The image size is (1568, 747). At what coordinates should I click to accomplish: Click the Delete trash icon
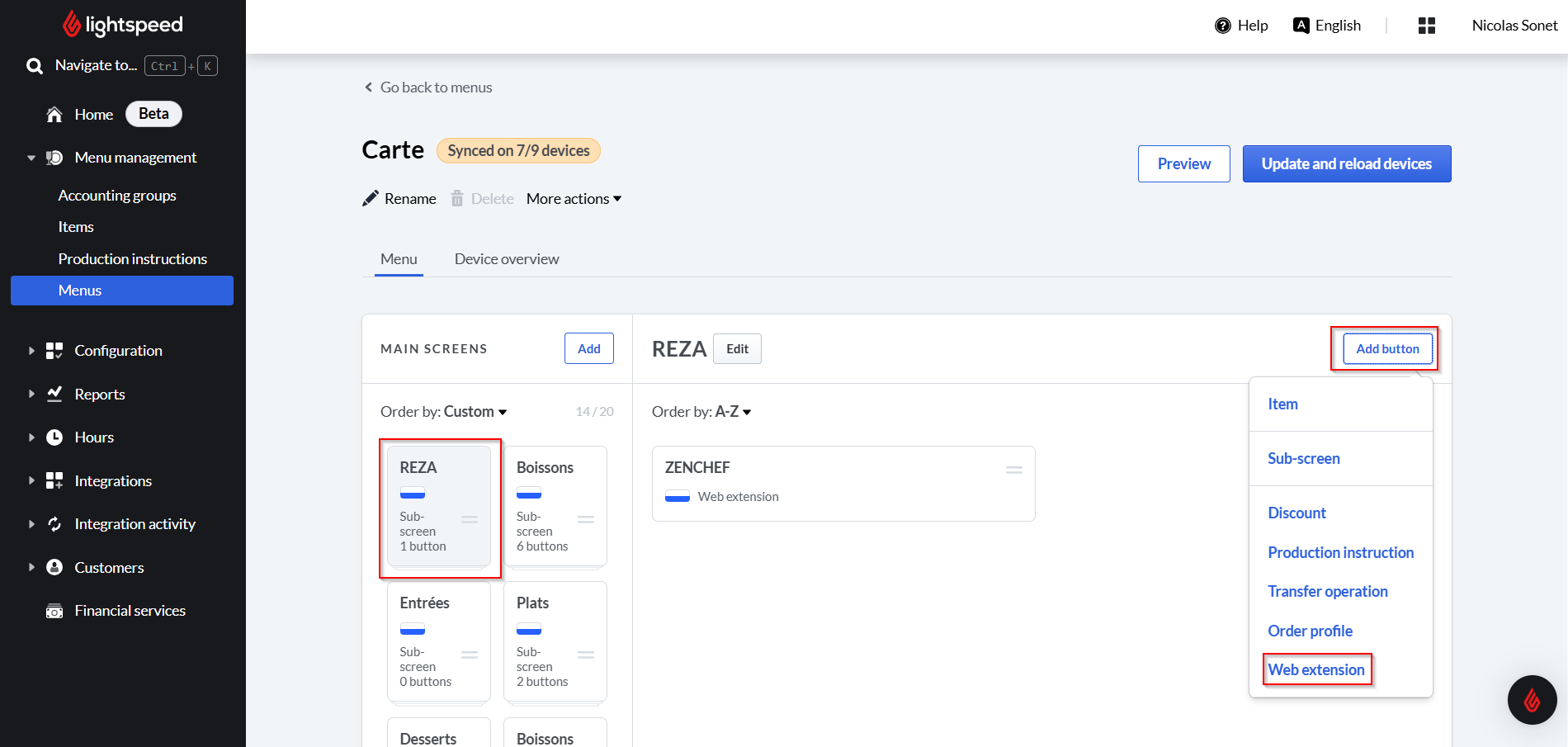pyautogui.click(x=457, y=198)
